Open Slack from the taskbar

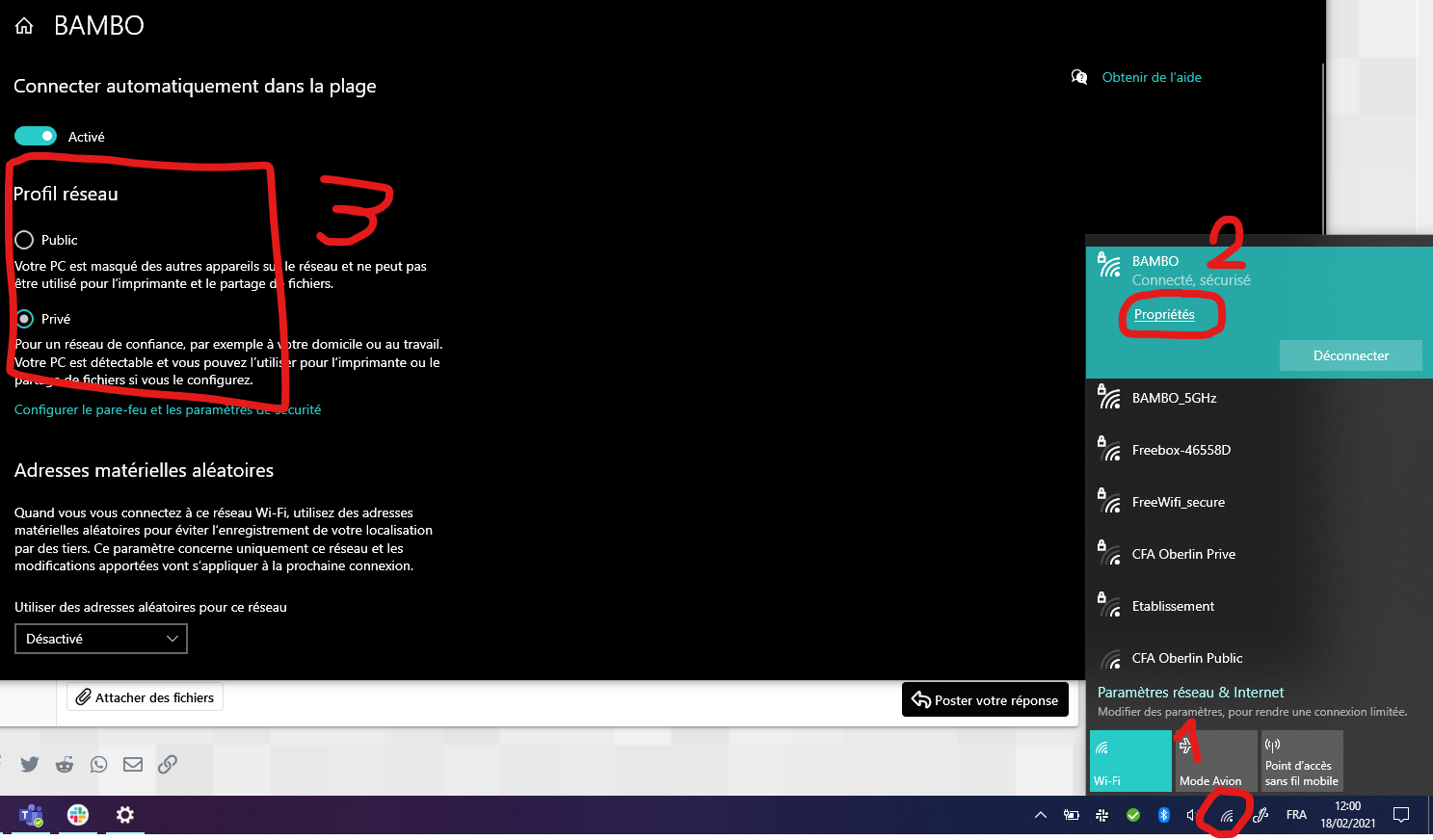point(78,815)
